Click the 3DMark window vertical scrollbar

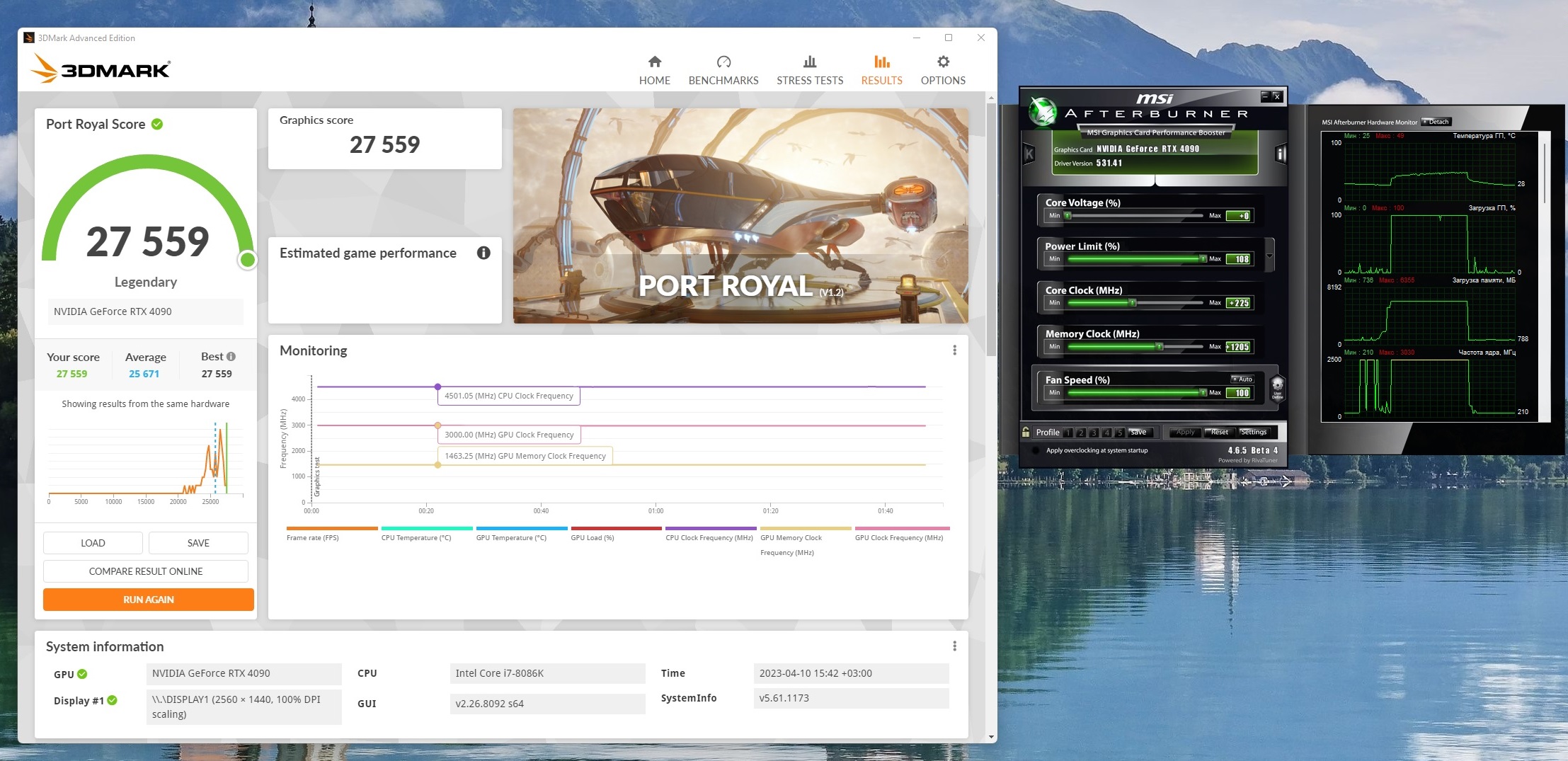991,230
